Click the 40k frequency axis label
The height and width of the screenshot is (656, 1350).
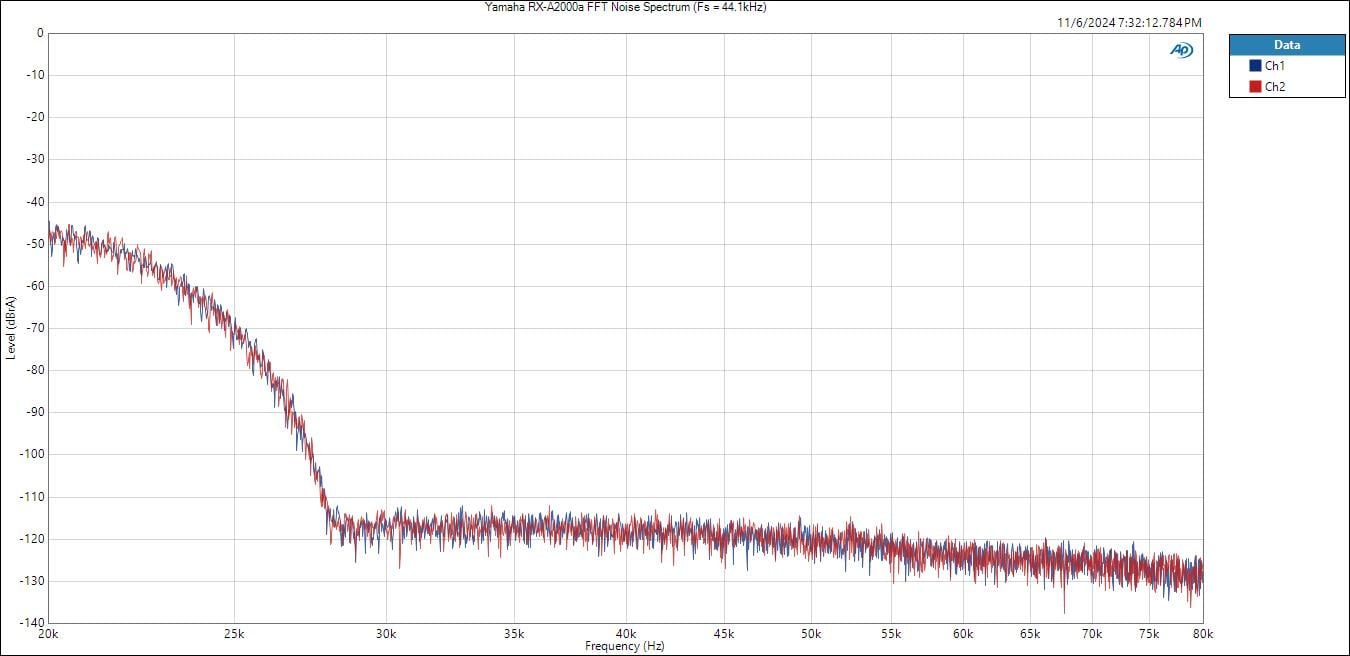[x=626, y=633]
